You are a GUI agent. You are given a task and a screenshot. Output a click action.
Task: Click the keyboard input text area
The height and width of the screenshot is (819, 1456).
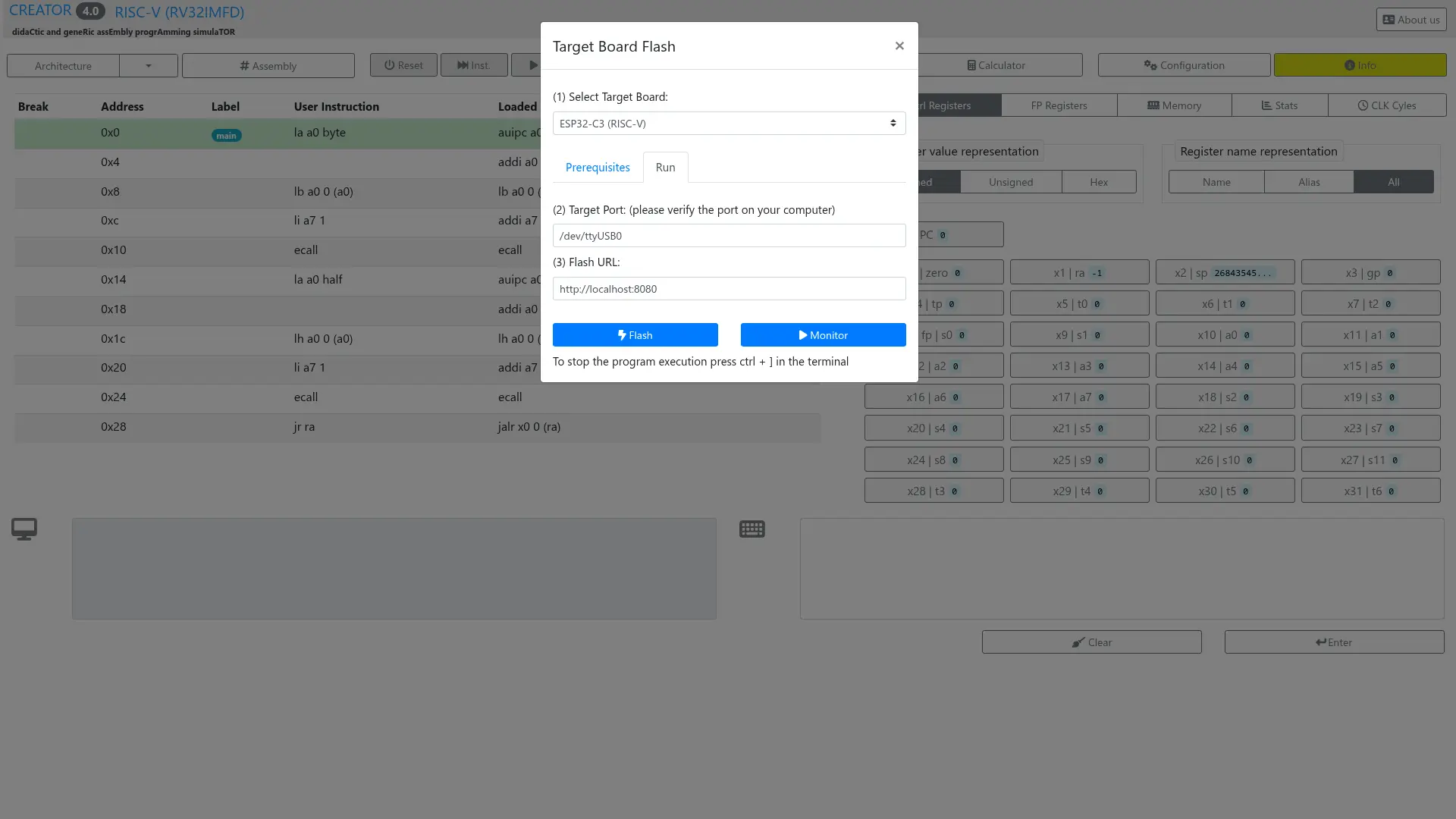coord(1122,569)
